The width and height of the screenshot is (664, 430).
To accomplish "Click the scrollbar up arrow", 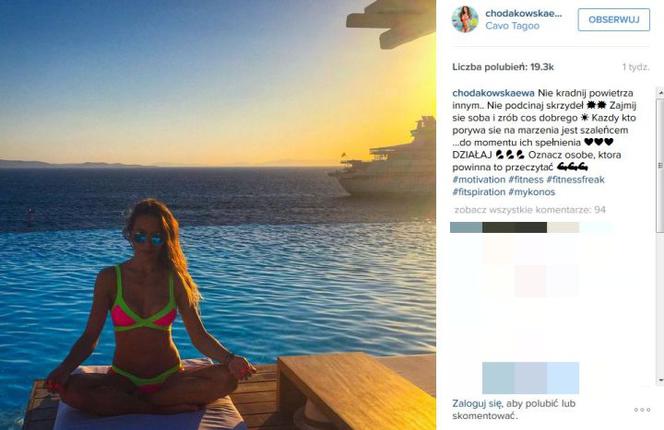I will 660,92.
